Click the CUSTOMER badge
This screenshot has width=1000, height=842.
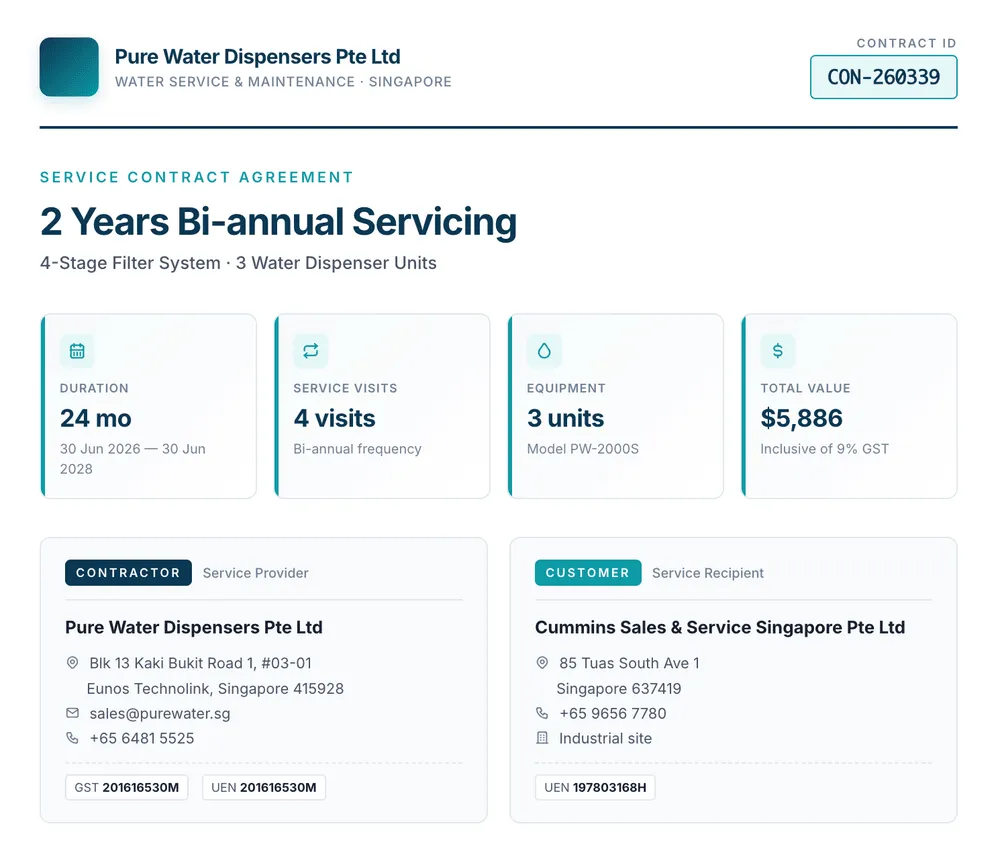click(588, 573)
